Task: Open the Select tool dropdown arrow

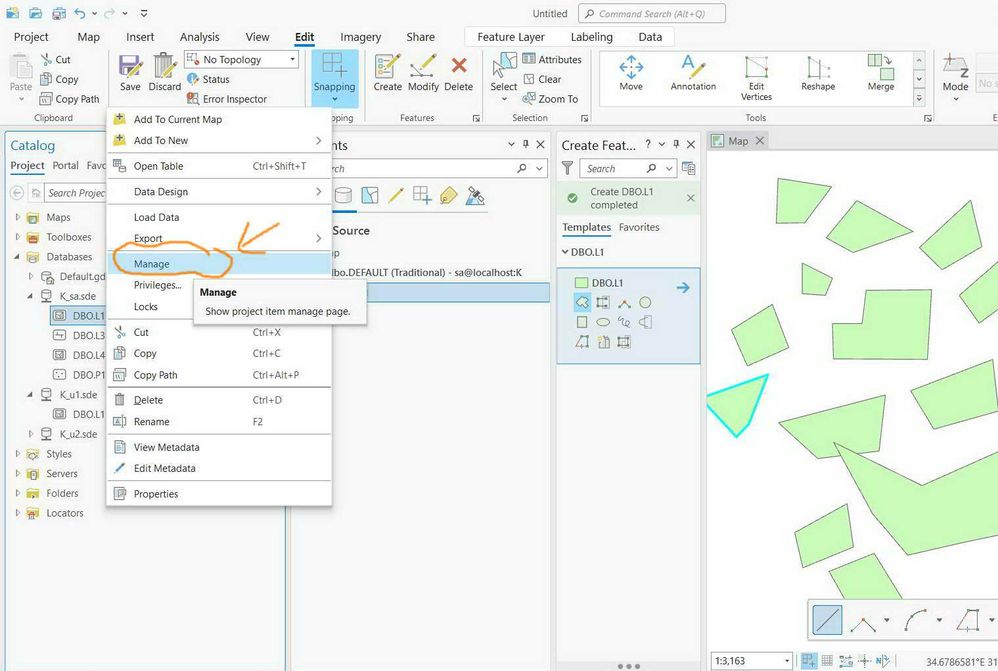Action: (x=503, y=99)
